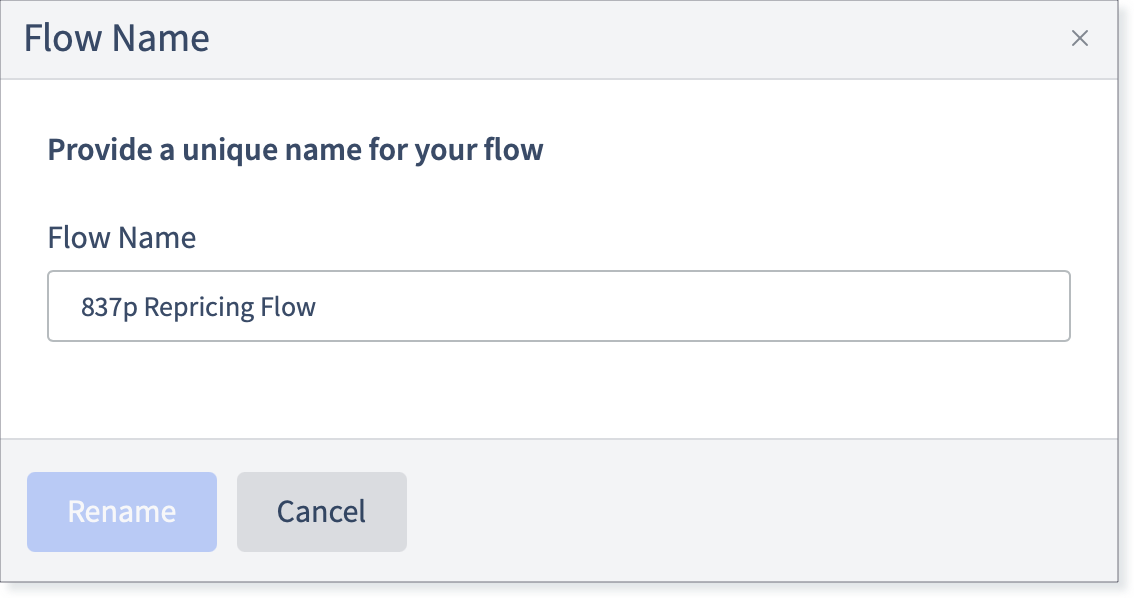The width and height of the screenshot is (1134, 598).
Task: Select the 'Flow Name' dialog title
Action: tap(116, 38)
